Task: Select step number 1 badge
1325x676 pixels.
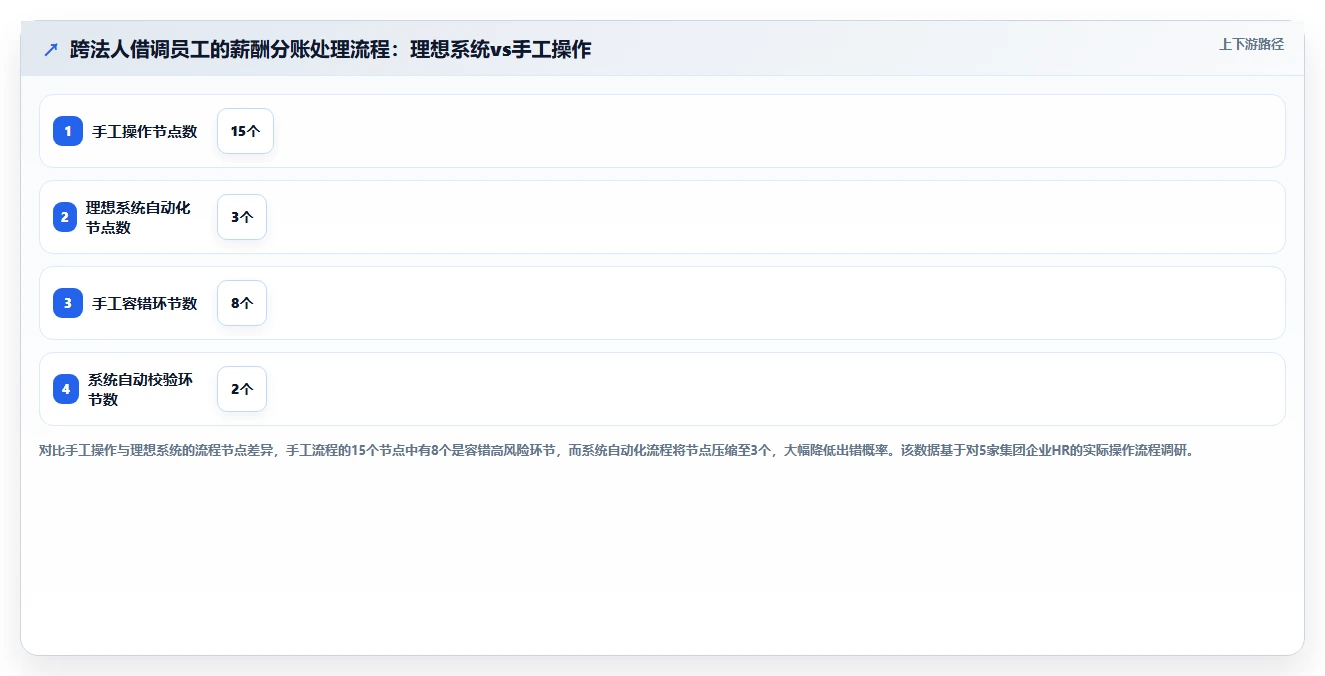Action: (68, 131)
